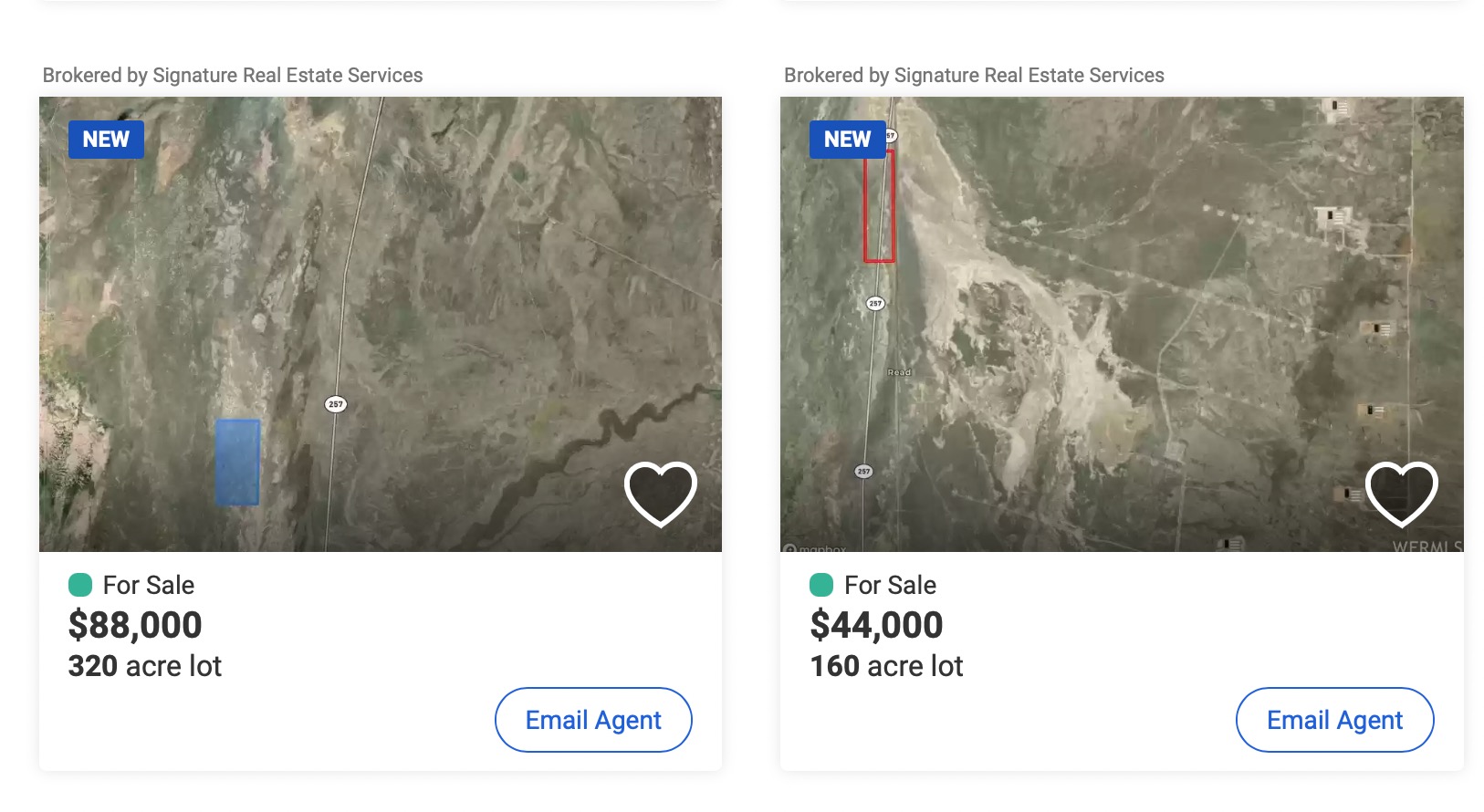Favorite the $44,000 listing via heart
Image resolution: width=1484 pixels, height=812 pixels.
point(1401,494)
